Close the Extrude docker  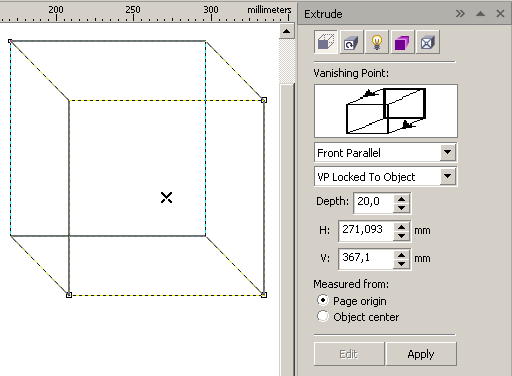coord(500,14)
